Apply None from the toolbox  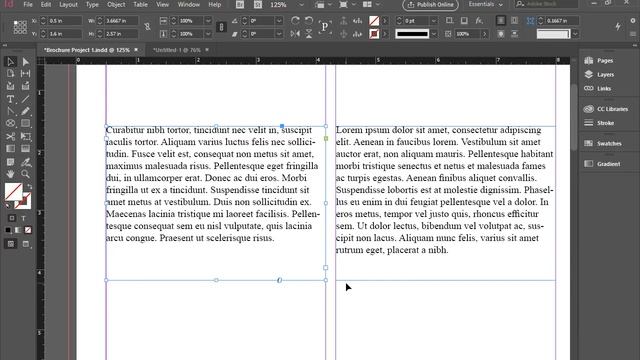[28, 230]
